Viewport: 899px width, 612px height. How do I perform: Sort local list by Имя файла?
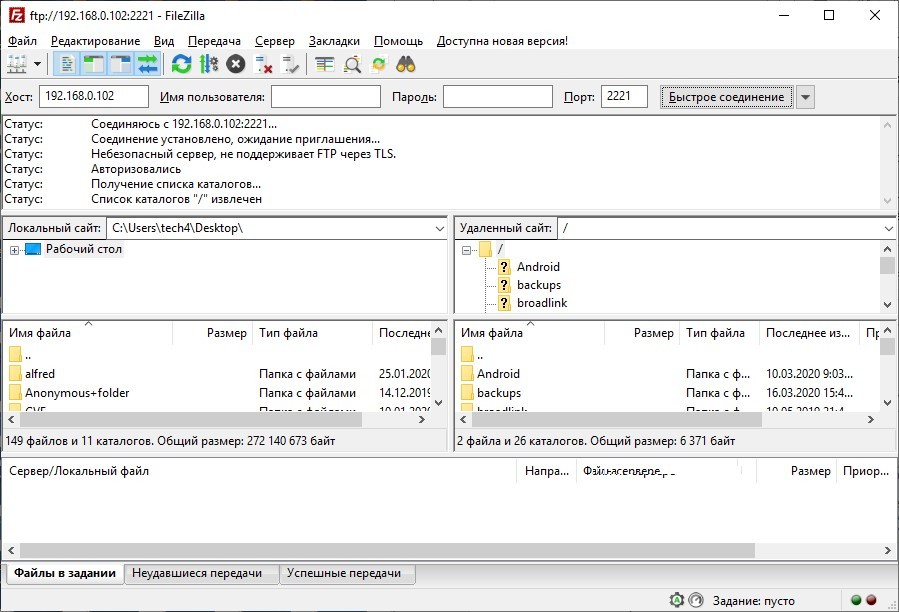(88, 333)
